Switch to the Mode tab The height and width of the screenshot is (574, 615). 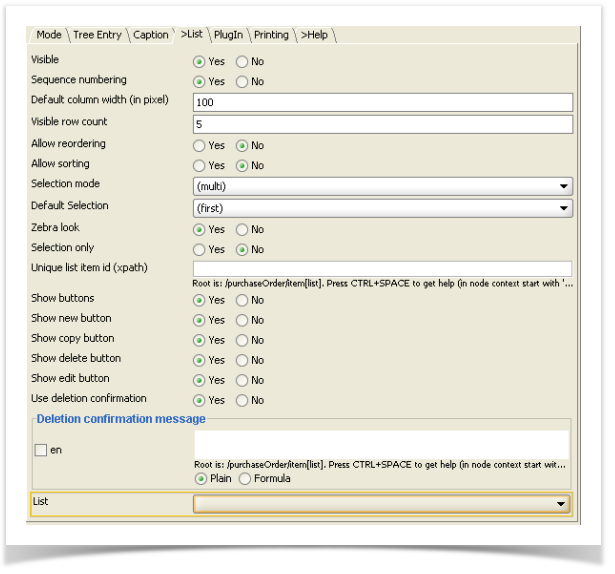(48, 35)
